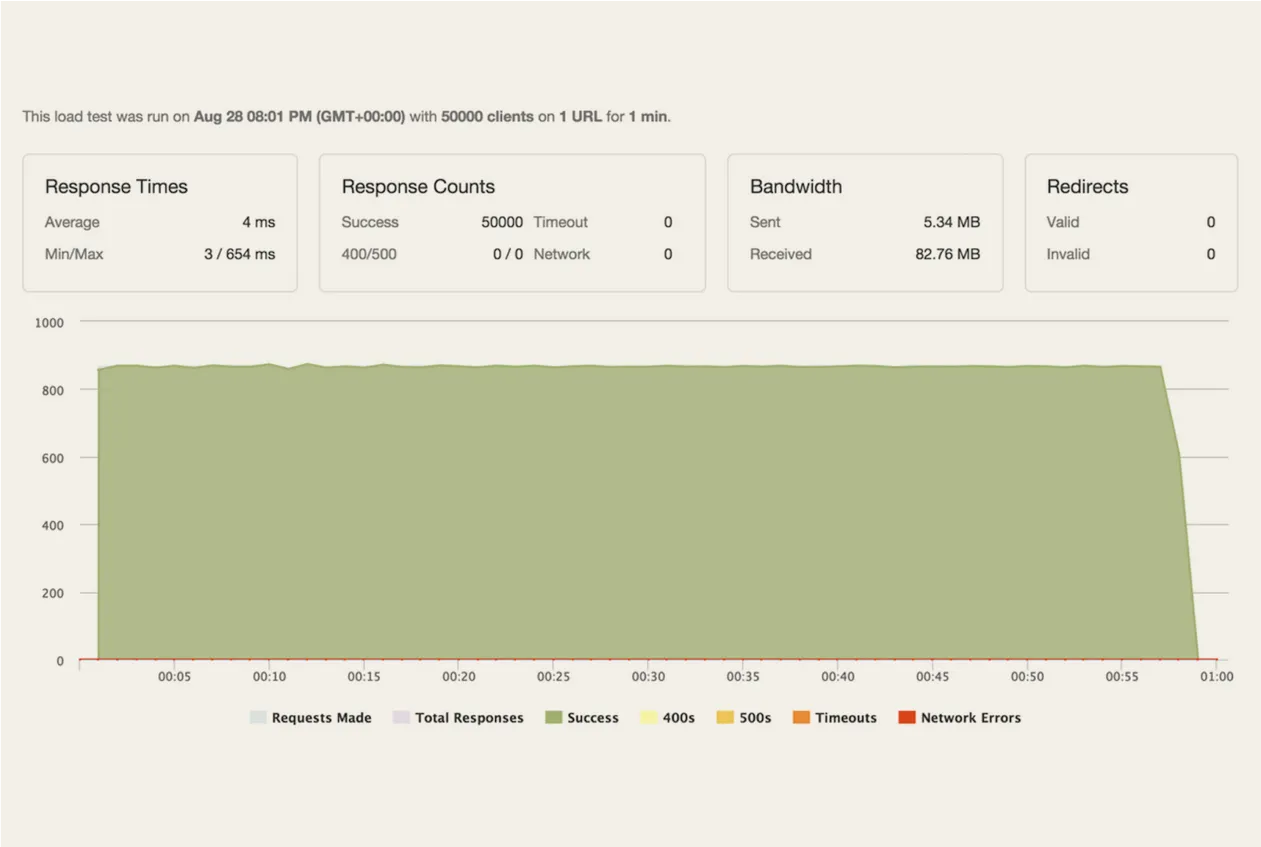Toggle the Total Responses legend swatch
The width and height of the screenshot is (1261, 847).
401,717
